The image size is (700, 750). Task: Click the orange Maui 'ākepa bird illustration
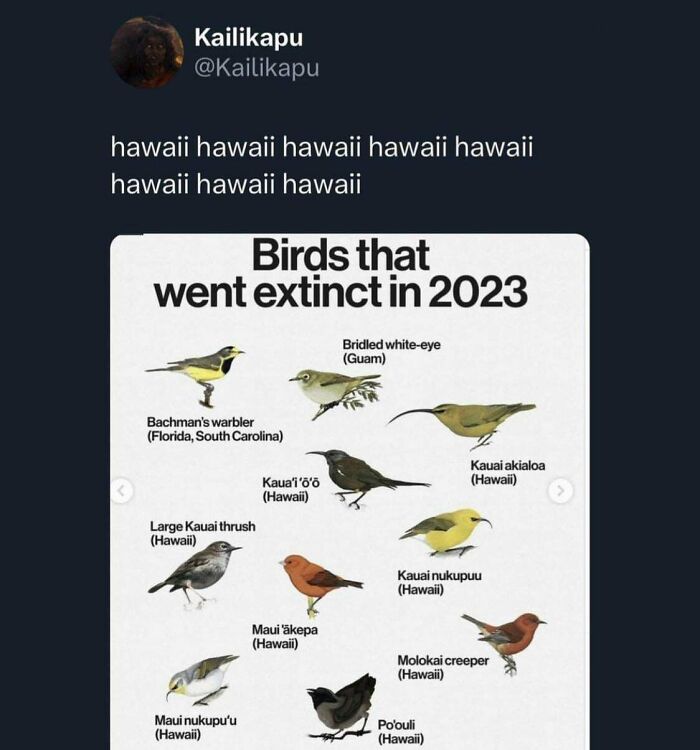[x=318, y=583]
